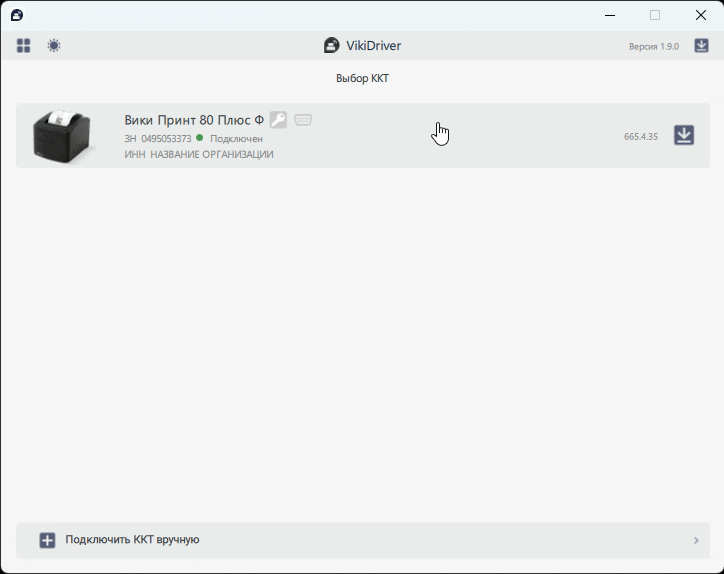Click the VikiDriver logo in the header
The image size is (724, 574).
332,46
